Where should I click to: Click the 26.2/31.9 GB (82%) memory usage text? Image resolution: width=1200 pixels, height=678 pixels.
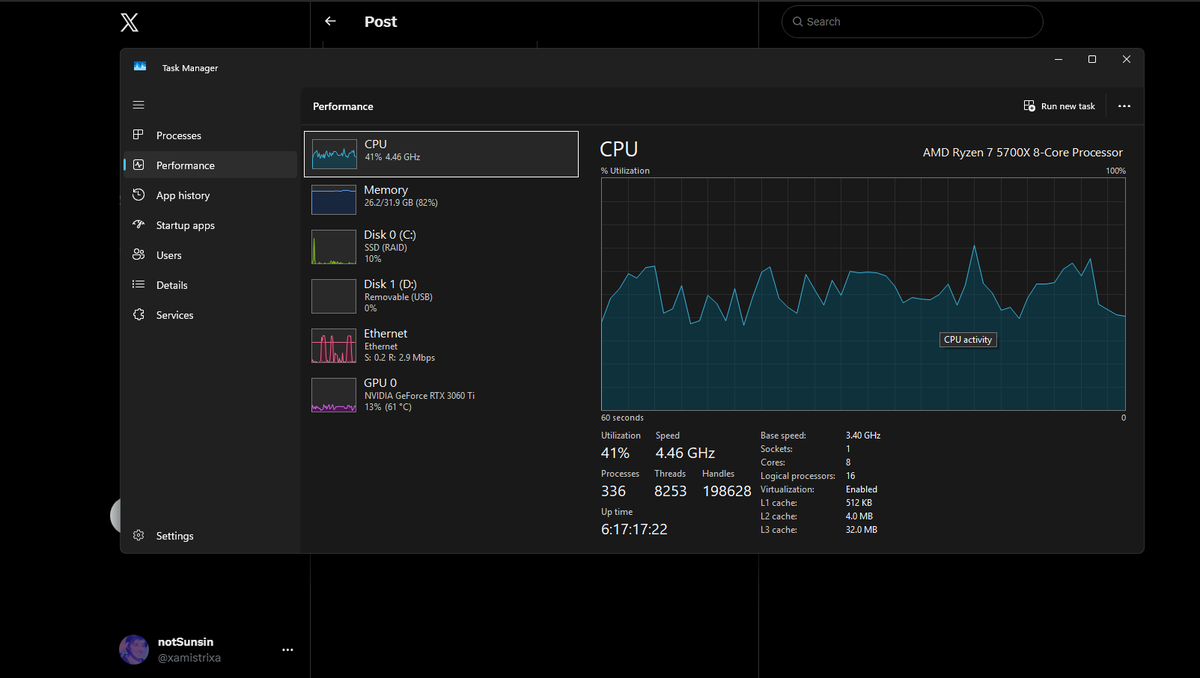401,203
